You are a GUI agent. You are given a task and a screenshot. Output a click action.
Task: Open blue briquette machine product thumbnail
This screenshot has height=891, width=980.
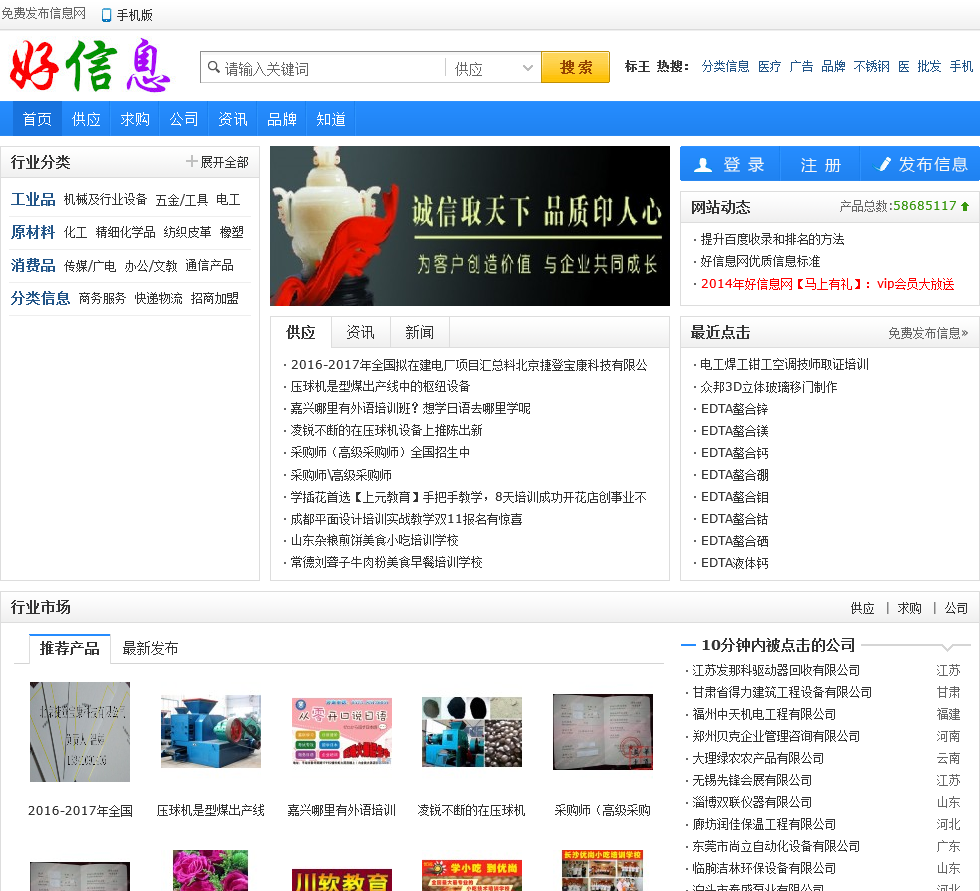[x=211, y=732]
